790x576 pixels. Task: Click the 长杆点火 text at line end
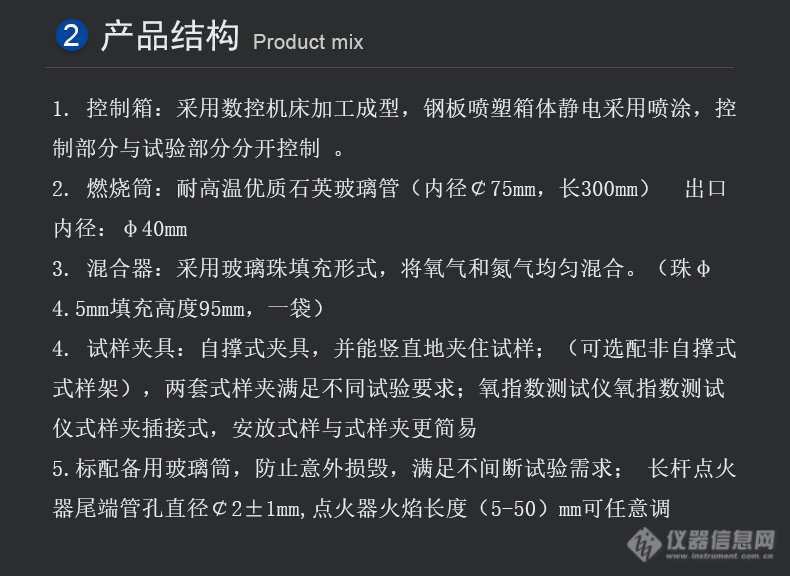[692, 468]
